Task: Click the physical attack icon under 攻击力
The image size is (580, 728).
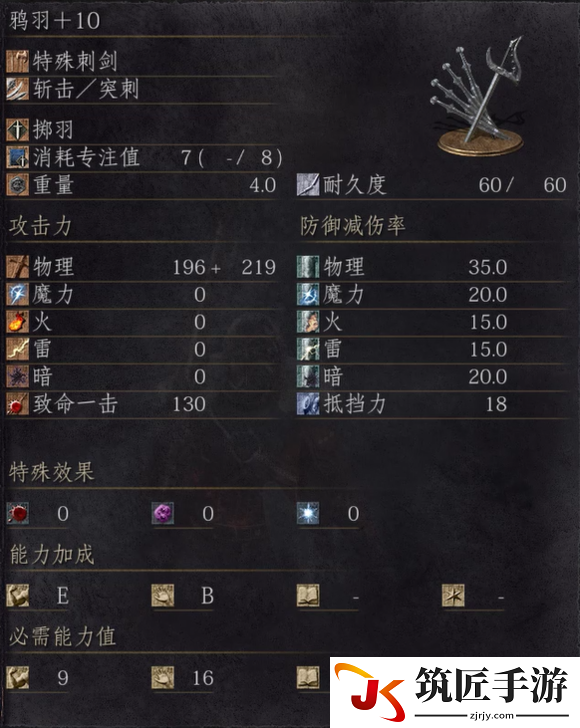Action: [x=18, y=266]
